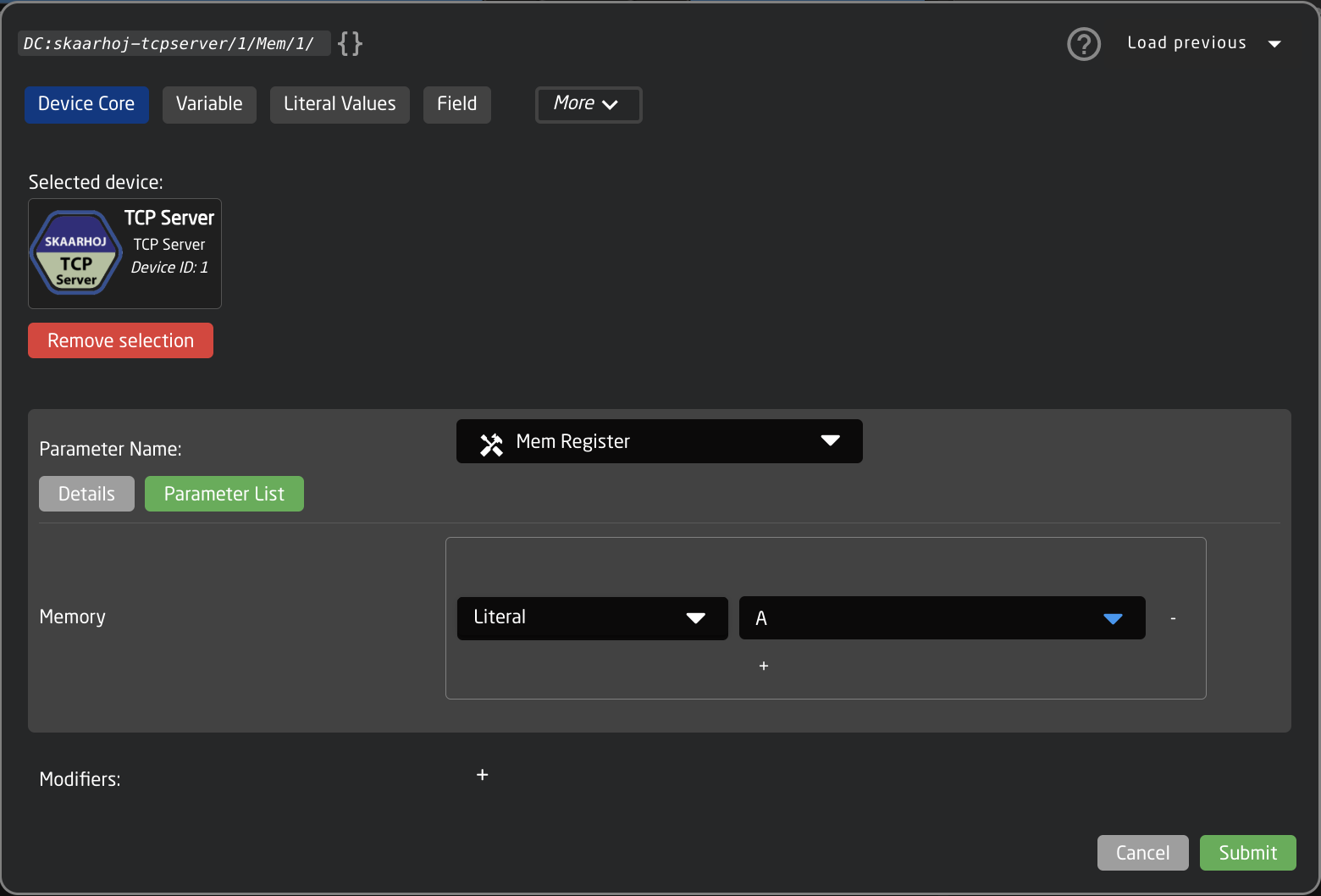The image size is (1321, 896).
Task: Click the Load previous caret icon
Action: (1275, 43)
